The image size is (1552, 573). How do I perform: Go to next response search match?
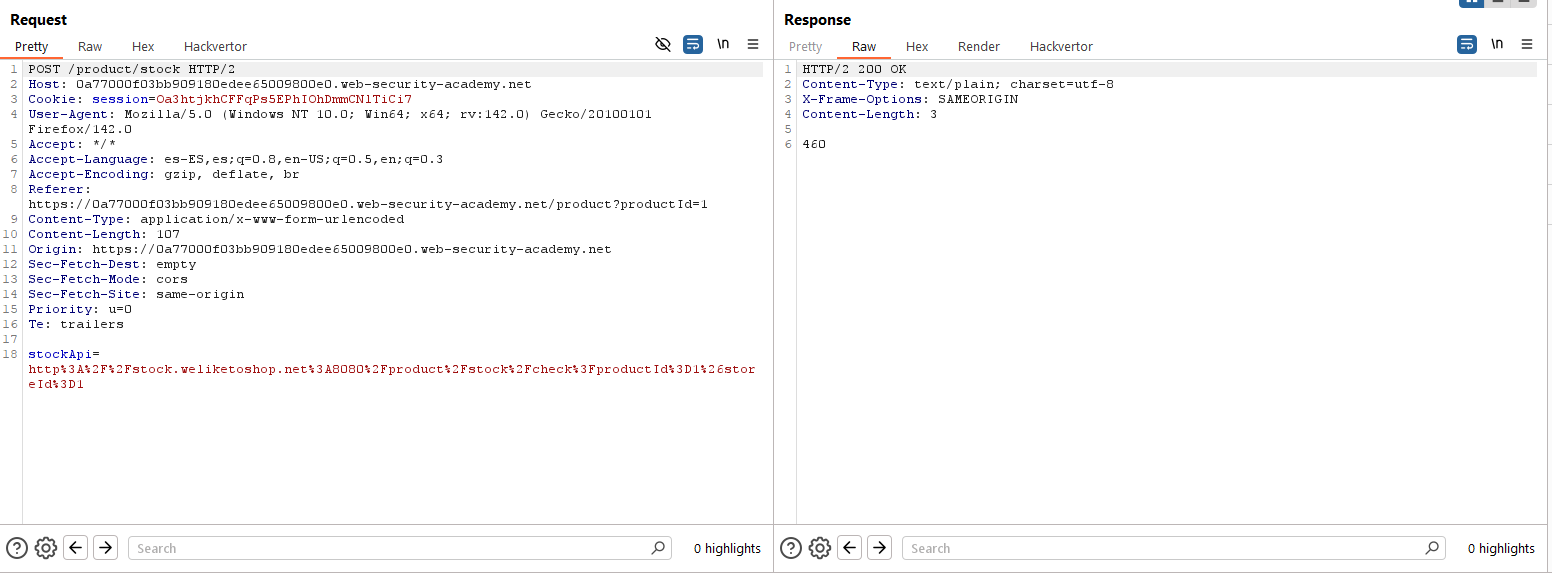point(879,548)
